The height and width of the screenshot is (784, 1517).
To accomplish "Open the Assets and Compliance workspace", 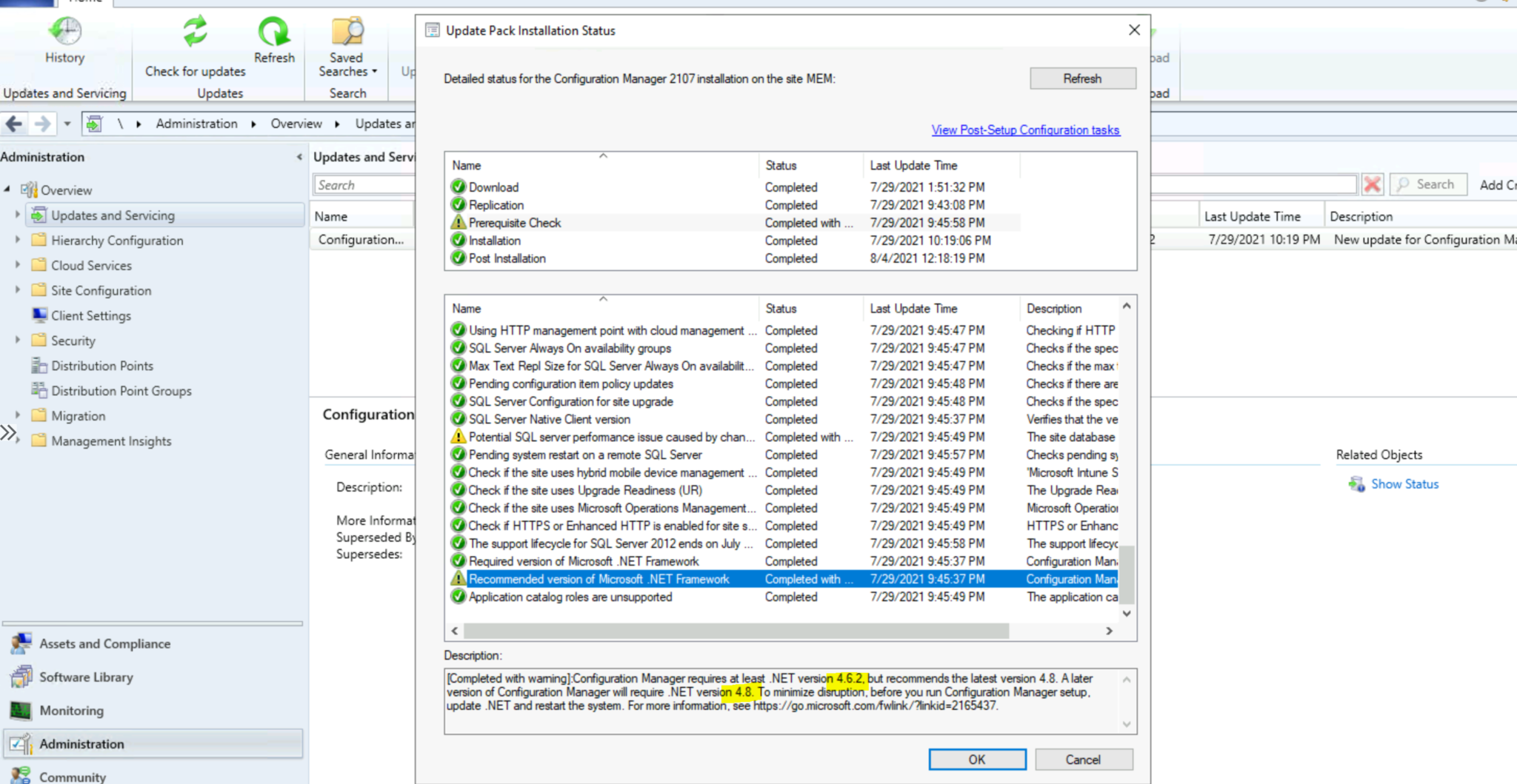I will click(104, 644).
